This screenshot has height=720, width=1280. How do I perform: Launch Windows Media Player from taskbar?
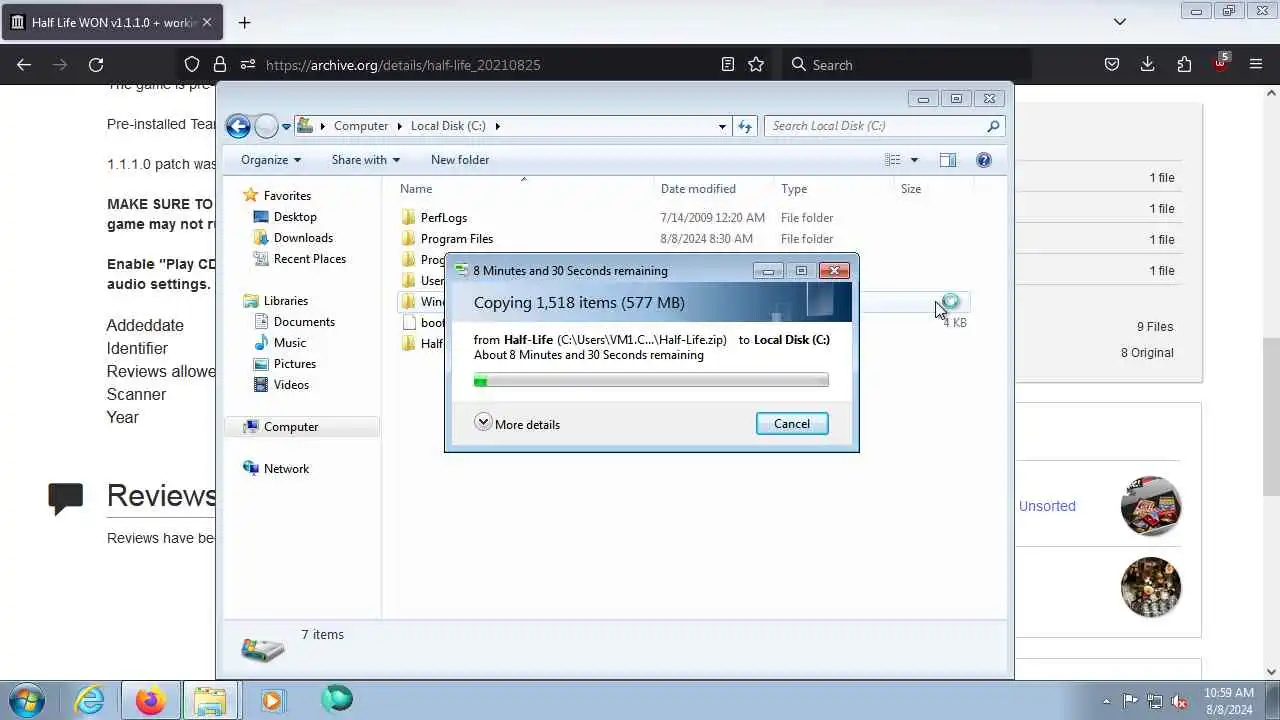coord(272,700)
